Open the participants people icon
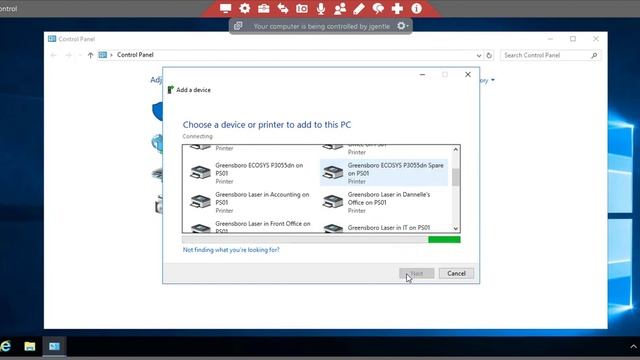The image size is (640, 360). point(340,8)
